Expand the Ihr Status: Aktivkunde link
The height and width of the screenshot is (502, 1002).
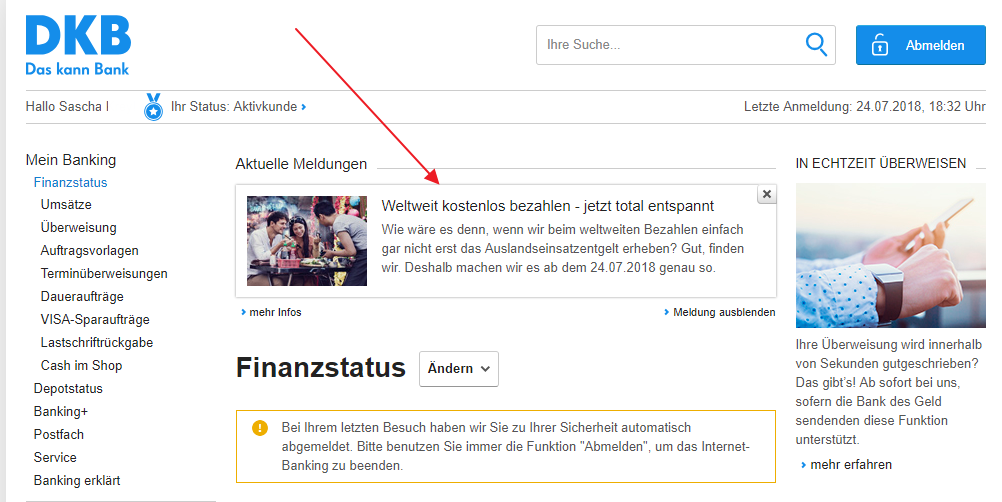(238, 106)
